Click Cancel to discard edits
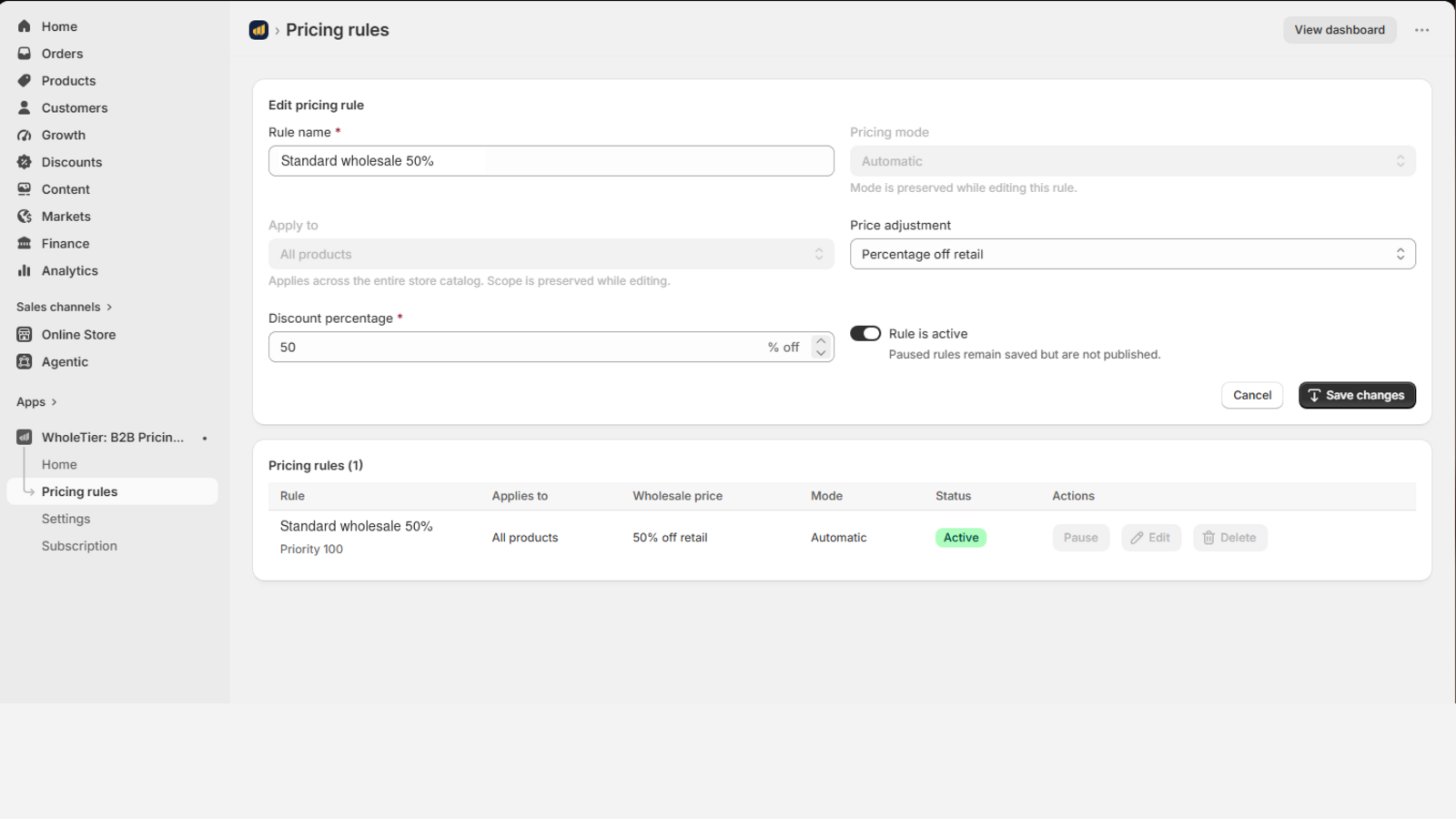The image size is (1456, 819). (x=1252, y=395)
